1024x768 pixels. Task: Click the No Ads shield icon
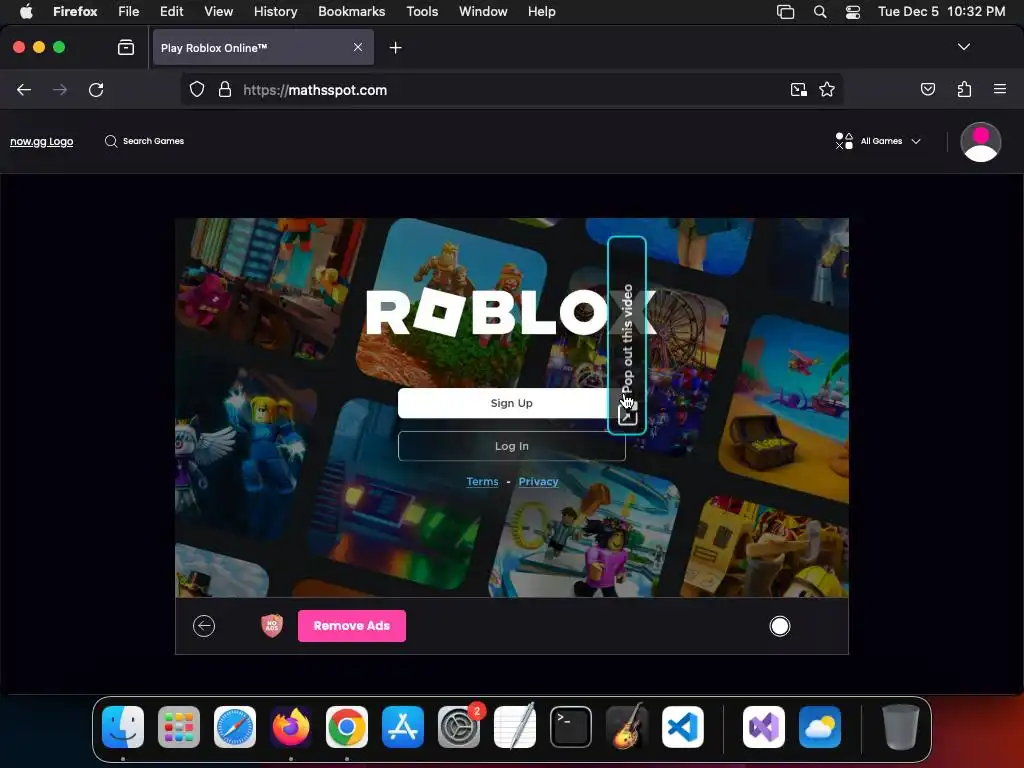click(272, 626)
